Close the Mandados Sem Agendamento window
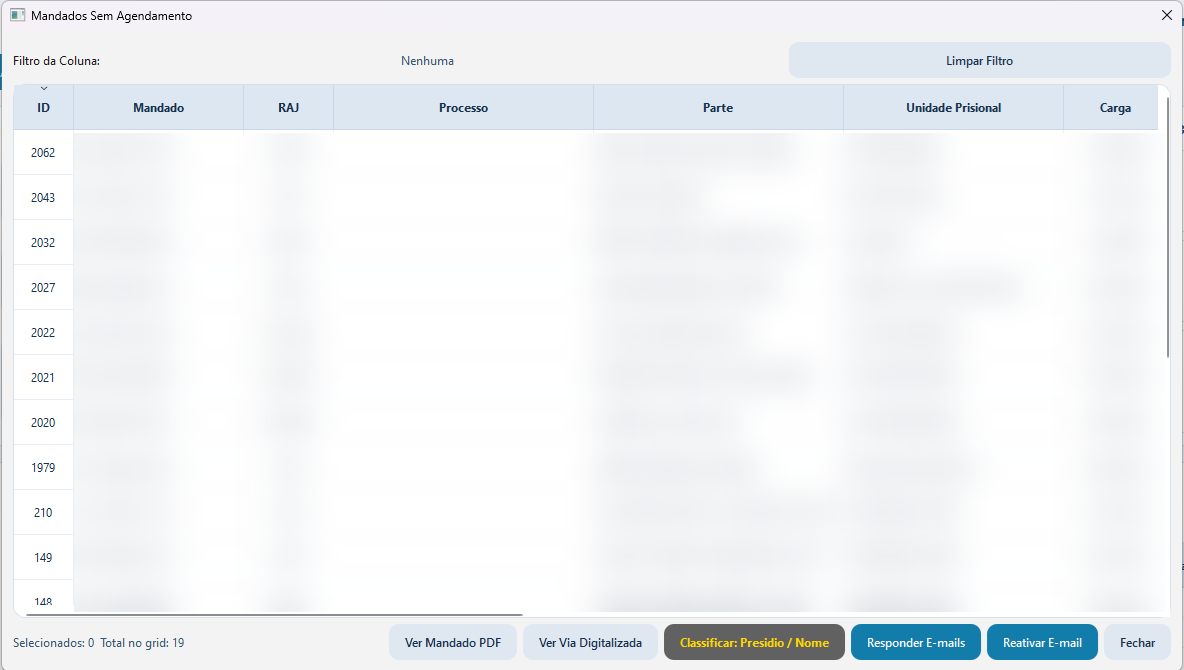This screenshot has height=670, width=1184. (x=1167, y=15)
